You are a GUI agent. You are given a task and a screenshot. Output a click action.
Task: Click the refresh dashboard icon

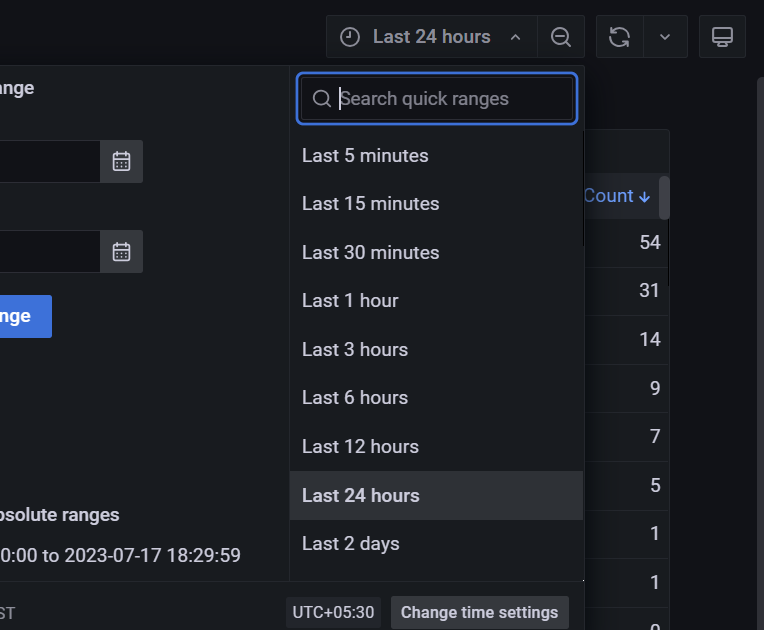click(x=620, y=37)
